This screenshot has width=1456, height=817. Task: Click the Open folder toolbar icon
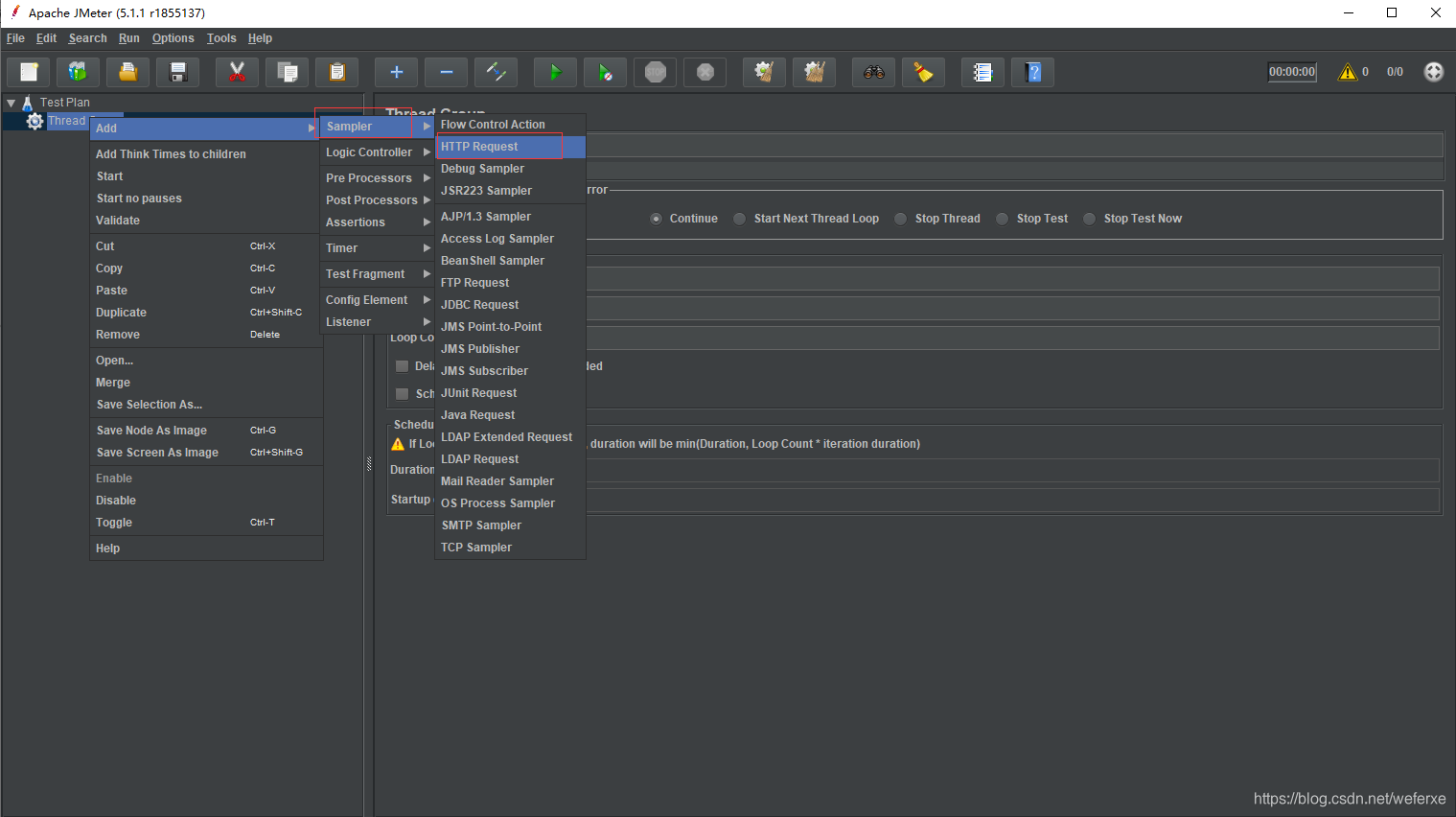click(127, 72)
